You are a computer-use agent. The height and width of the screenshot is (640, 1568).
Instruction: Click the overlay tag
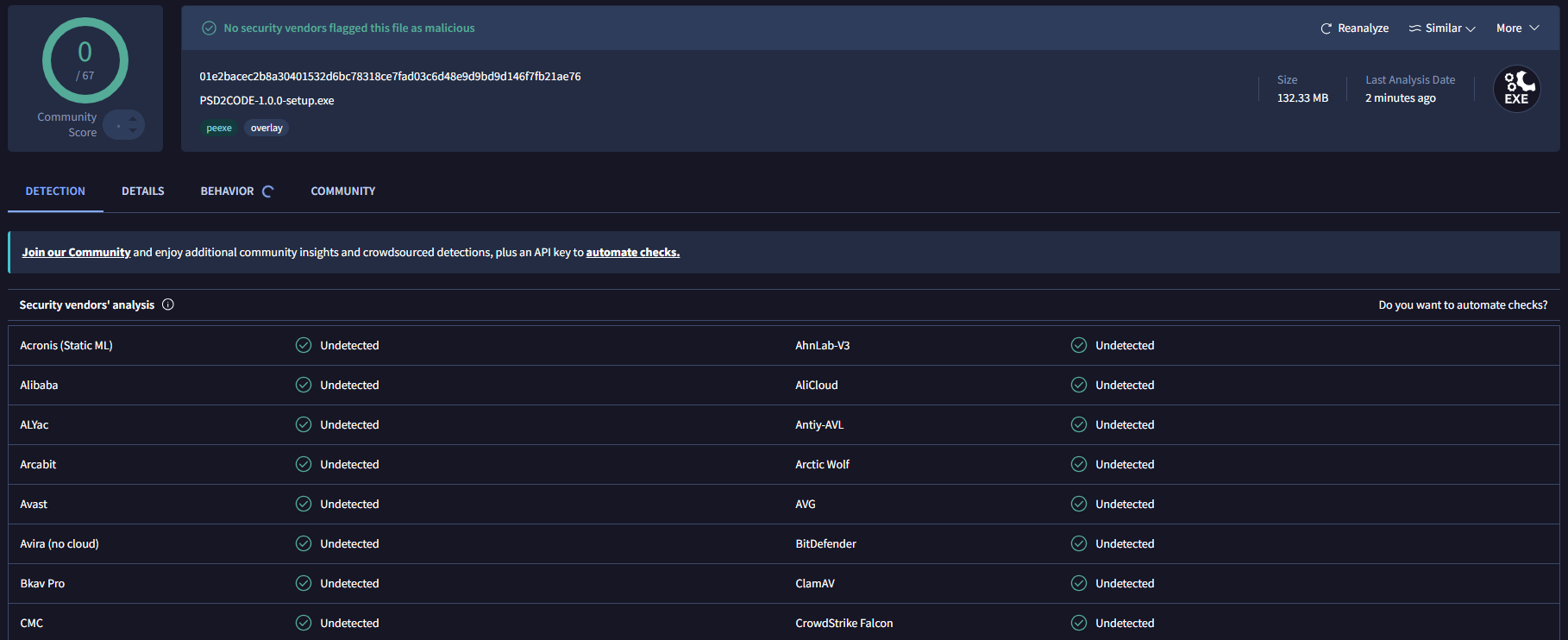pyautogui.click(x=267, y=128)
